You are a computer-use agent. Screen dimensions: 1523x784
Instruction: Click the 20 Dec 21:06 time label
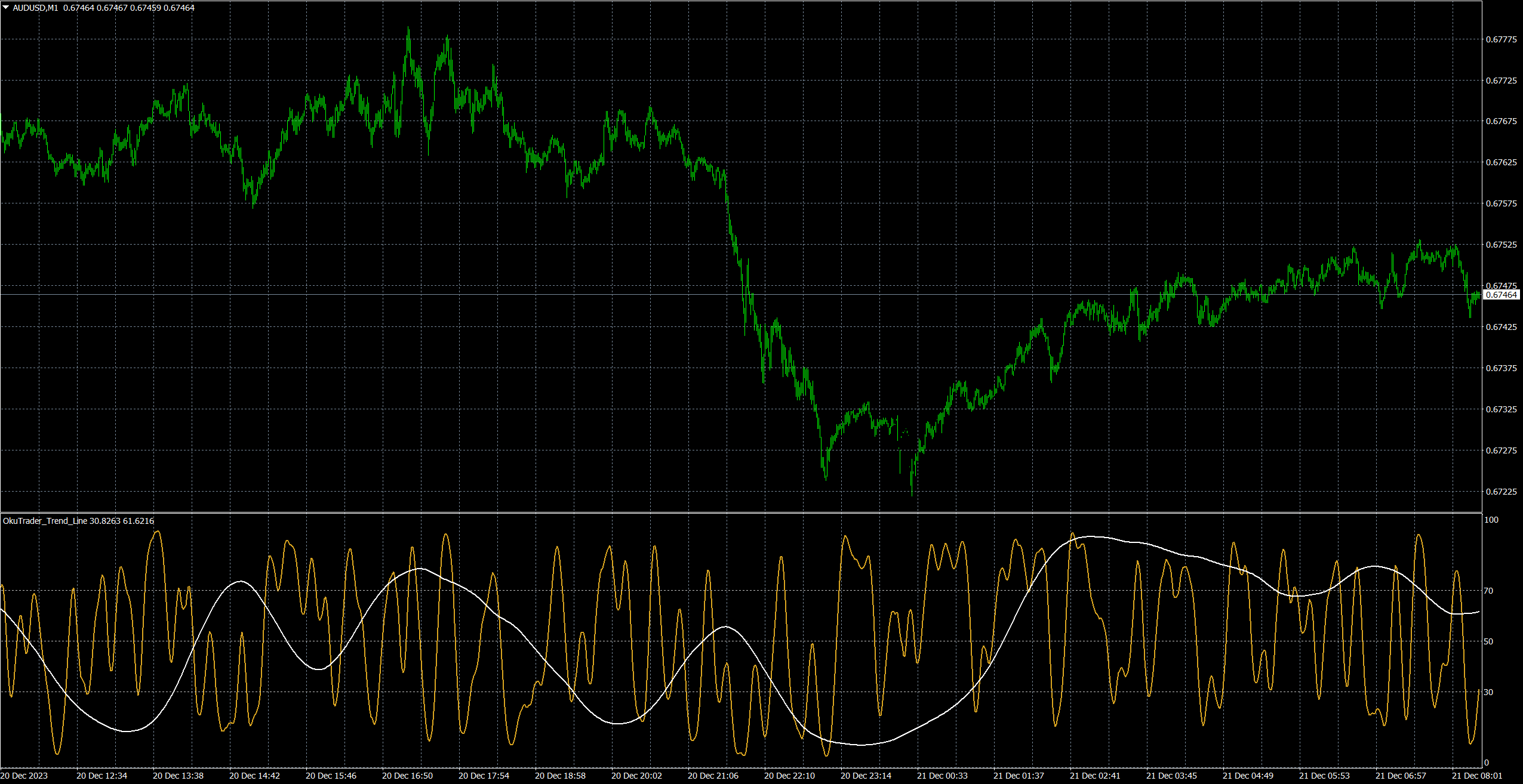pos(713,776)
